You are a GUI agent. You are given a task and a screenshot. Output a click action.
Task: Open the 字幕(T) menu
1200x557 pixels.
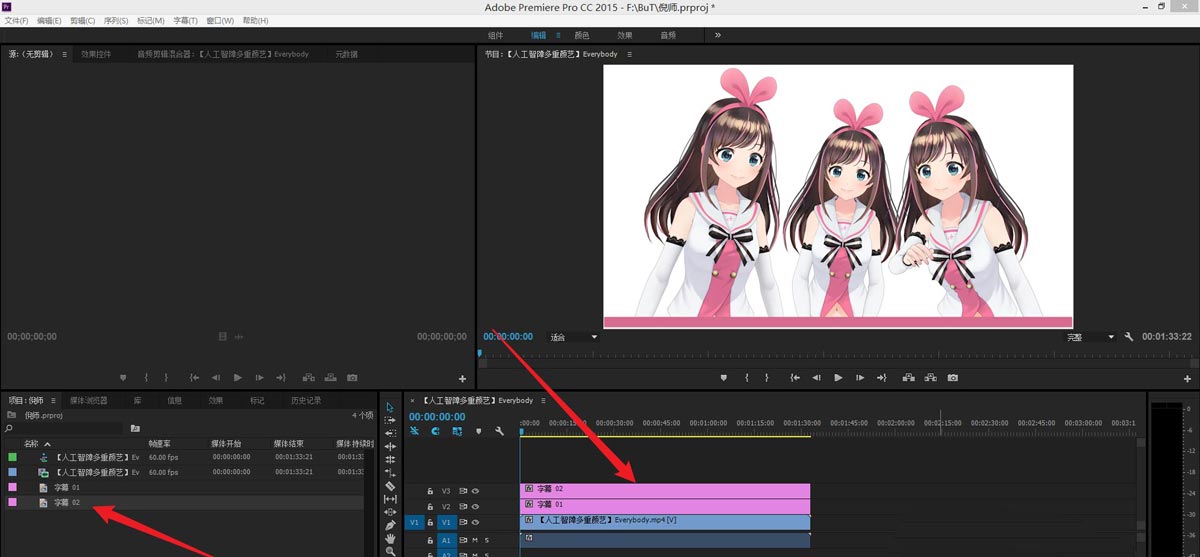(185, 20)
